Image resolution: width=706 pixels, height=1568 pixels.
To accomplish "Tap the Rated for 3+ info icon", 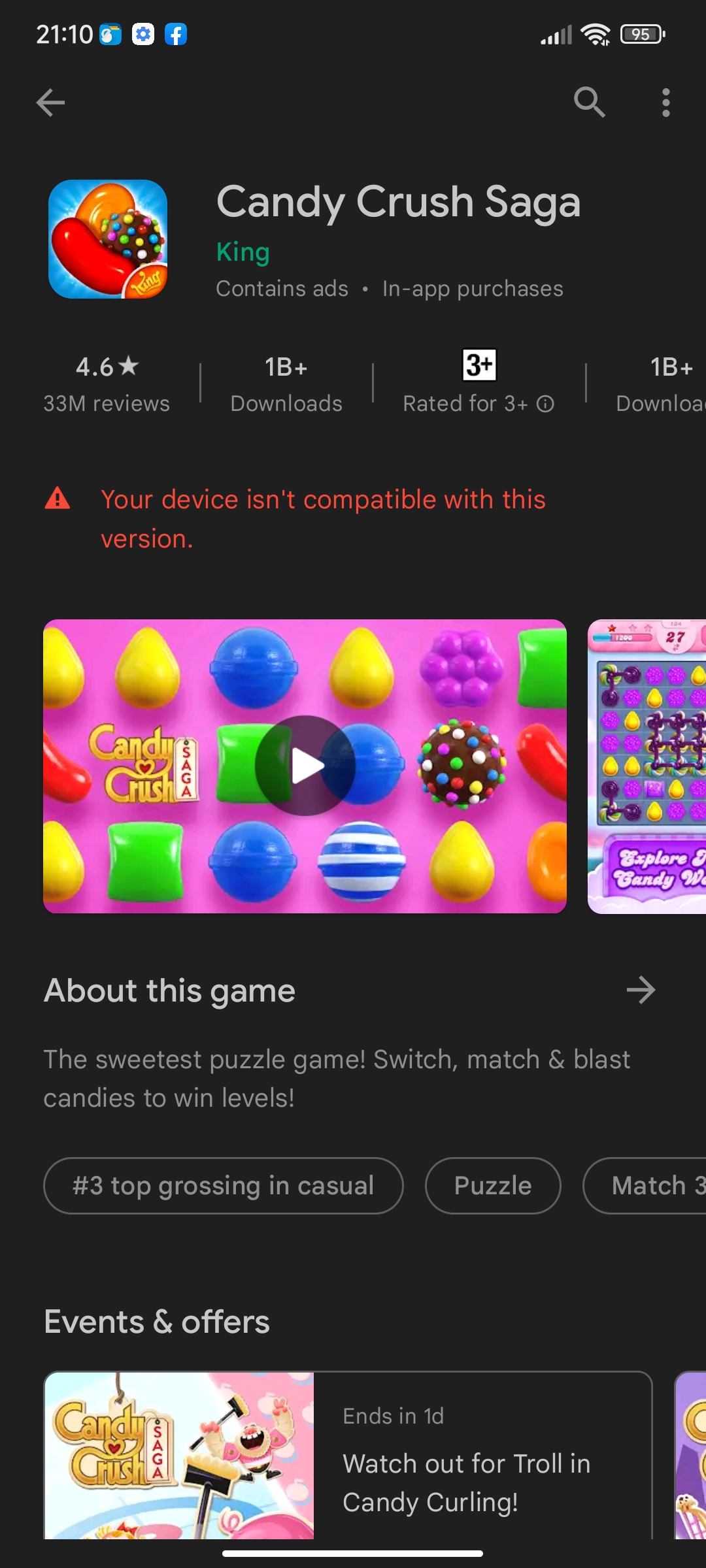I will [545, 404].
